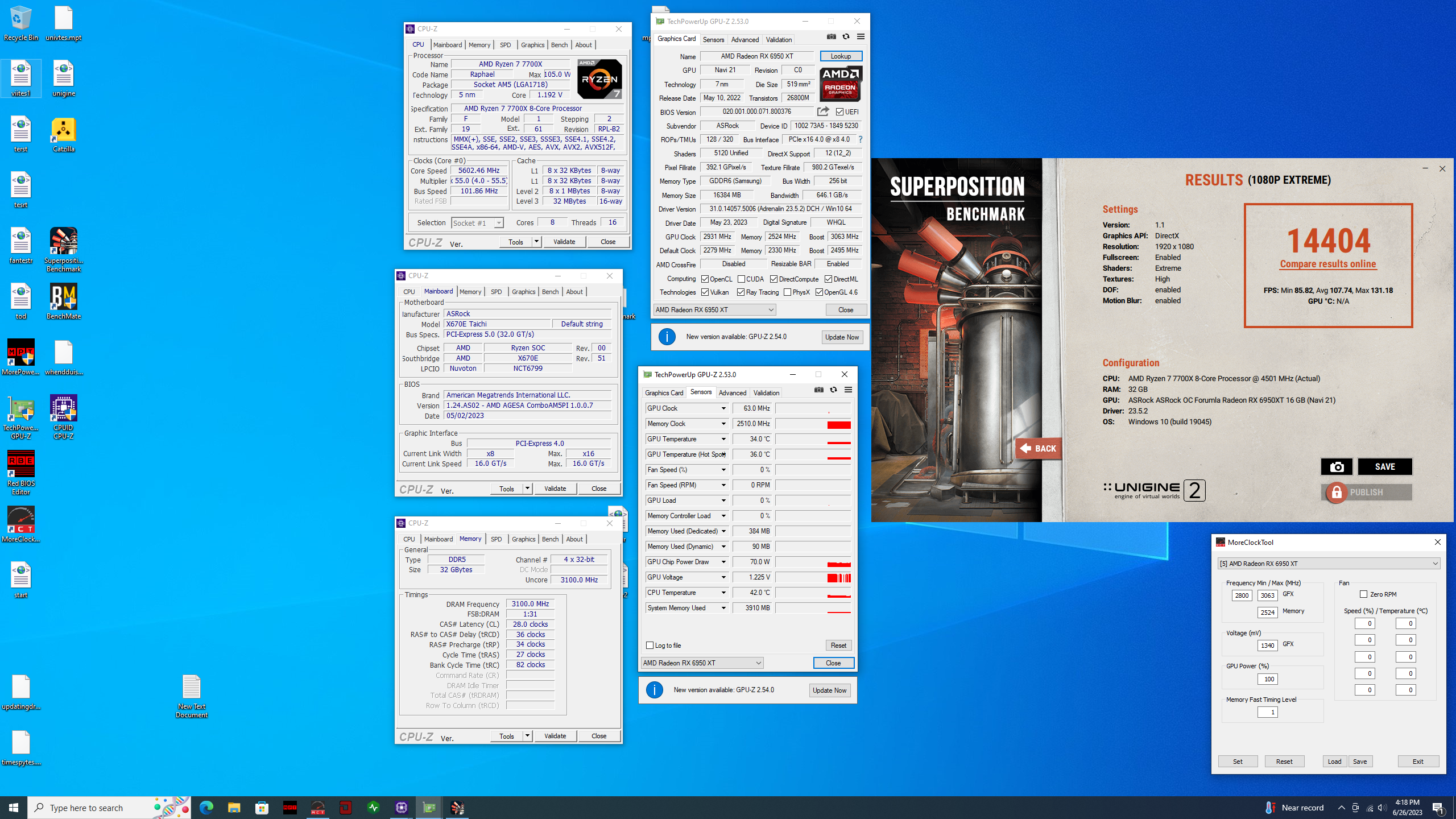Open the GPU selector dropdown in GPU-Z Graphics Card window

(715, 310)
